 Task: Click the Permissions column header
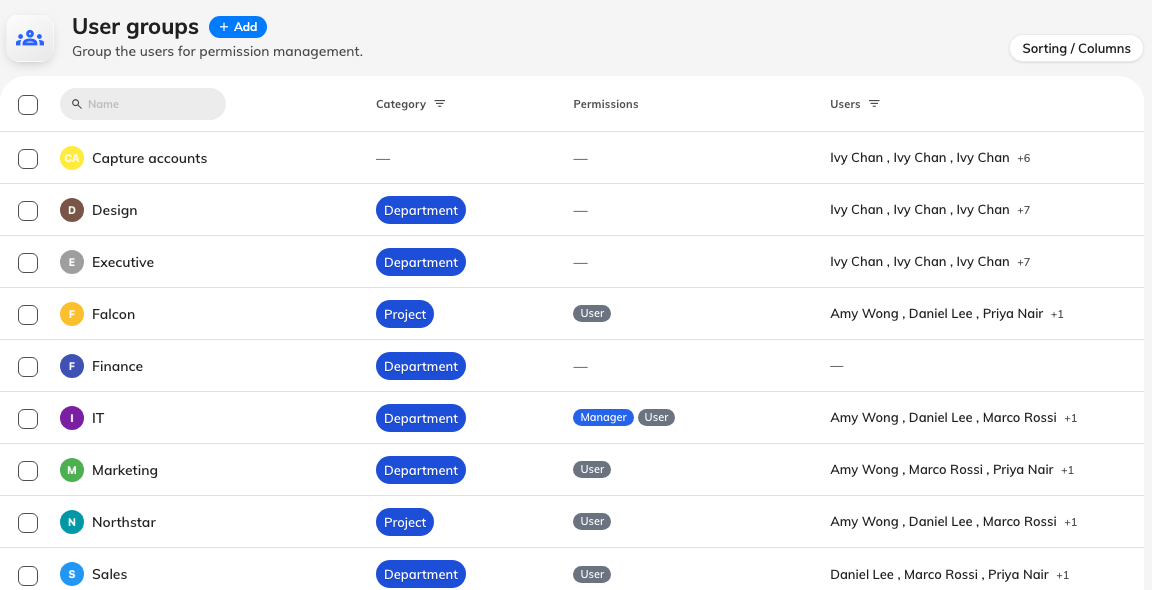(x=605, y=104)
